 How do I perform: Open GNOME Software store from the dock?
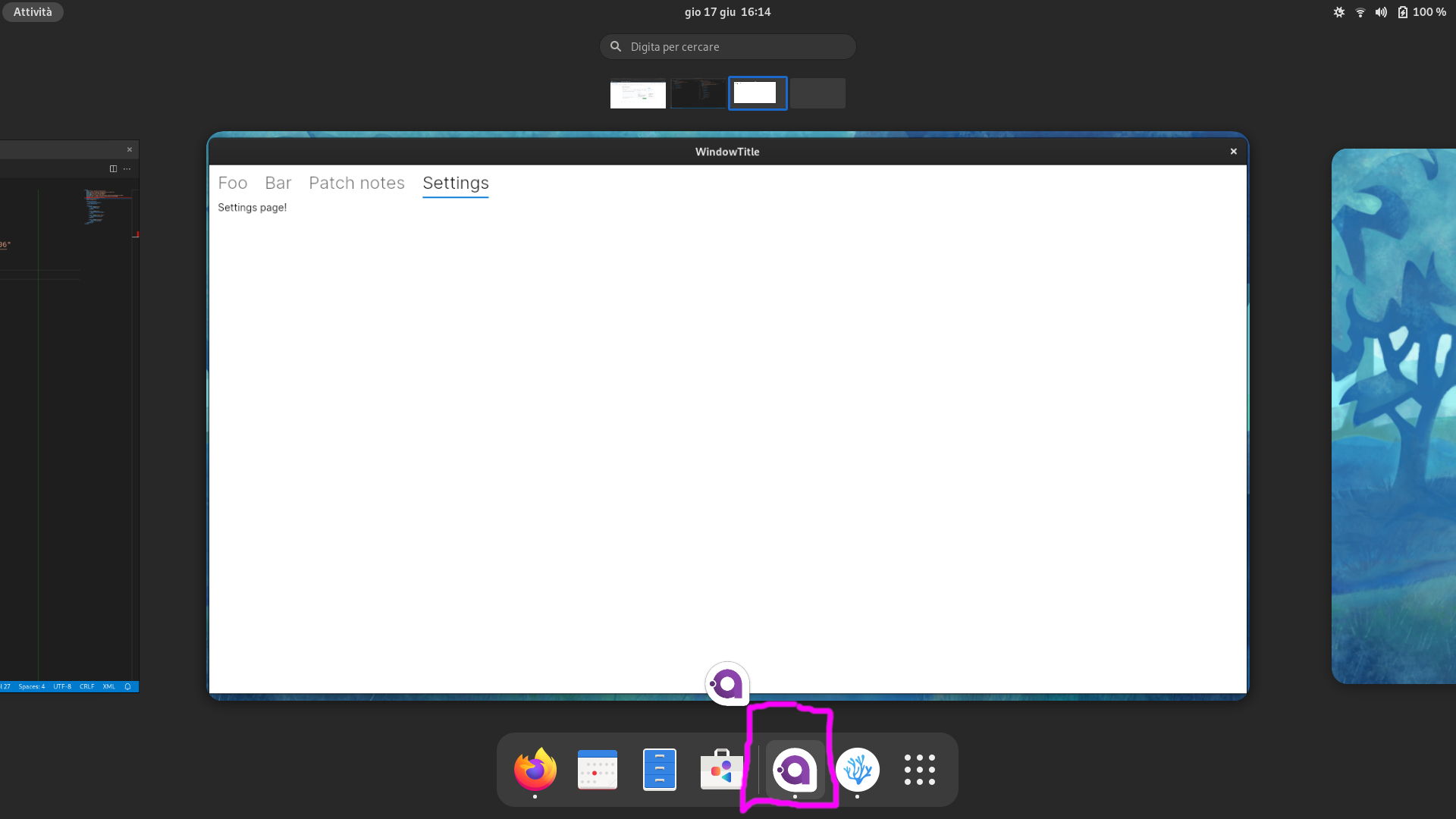(720, 769)
